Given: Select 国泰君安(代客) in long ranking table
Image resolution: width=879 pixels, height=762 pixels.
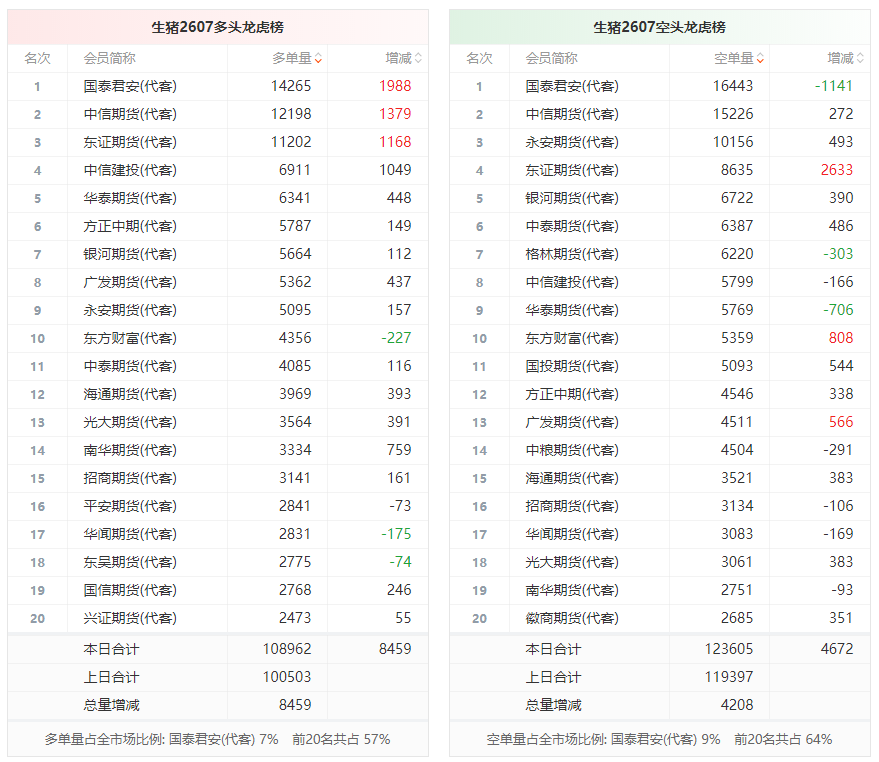Looking at the screenshot, I should pyautogui.click(x=130, y=86).
